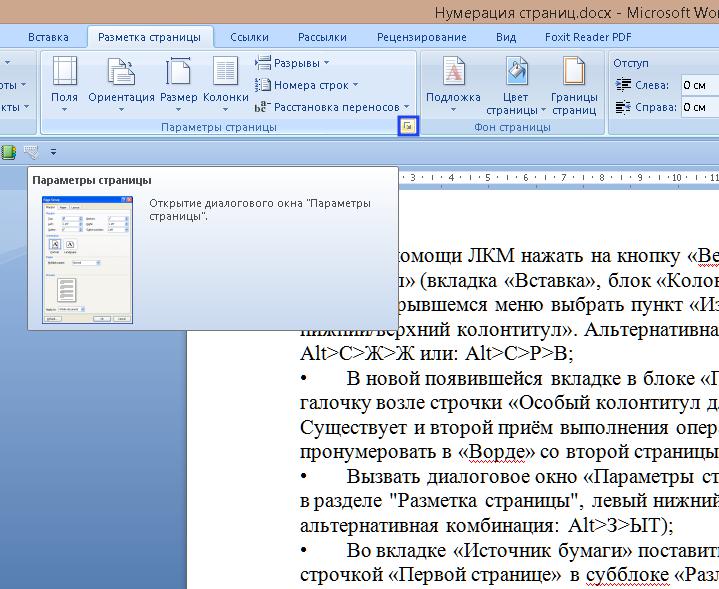Click the green icon in quick access toolbar
The image size is (719, 589).
9,152
